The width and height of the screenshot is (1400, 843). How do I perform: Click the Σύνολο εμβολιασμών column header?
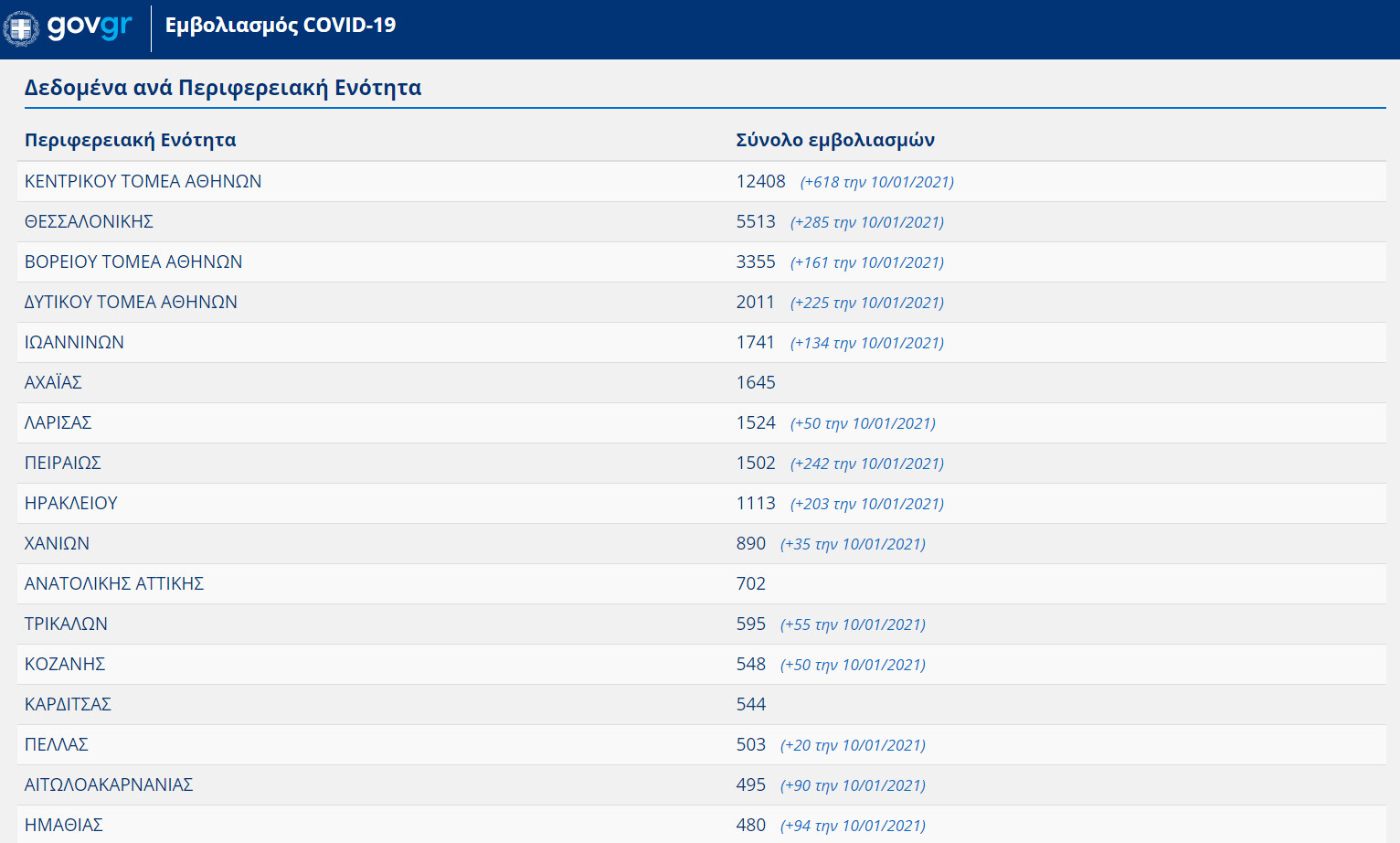point(834,140)
